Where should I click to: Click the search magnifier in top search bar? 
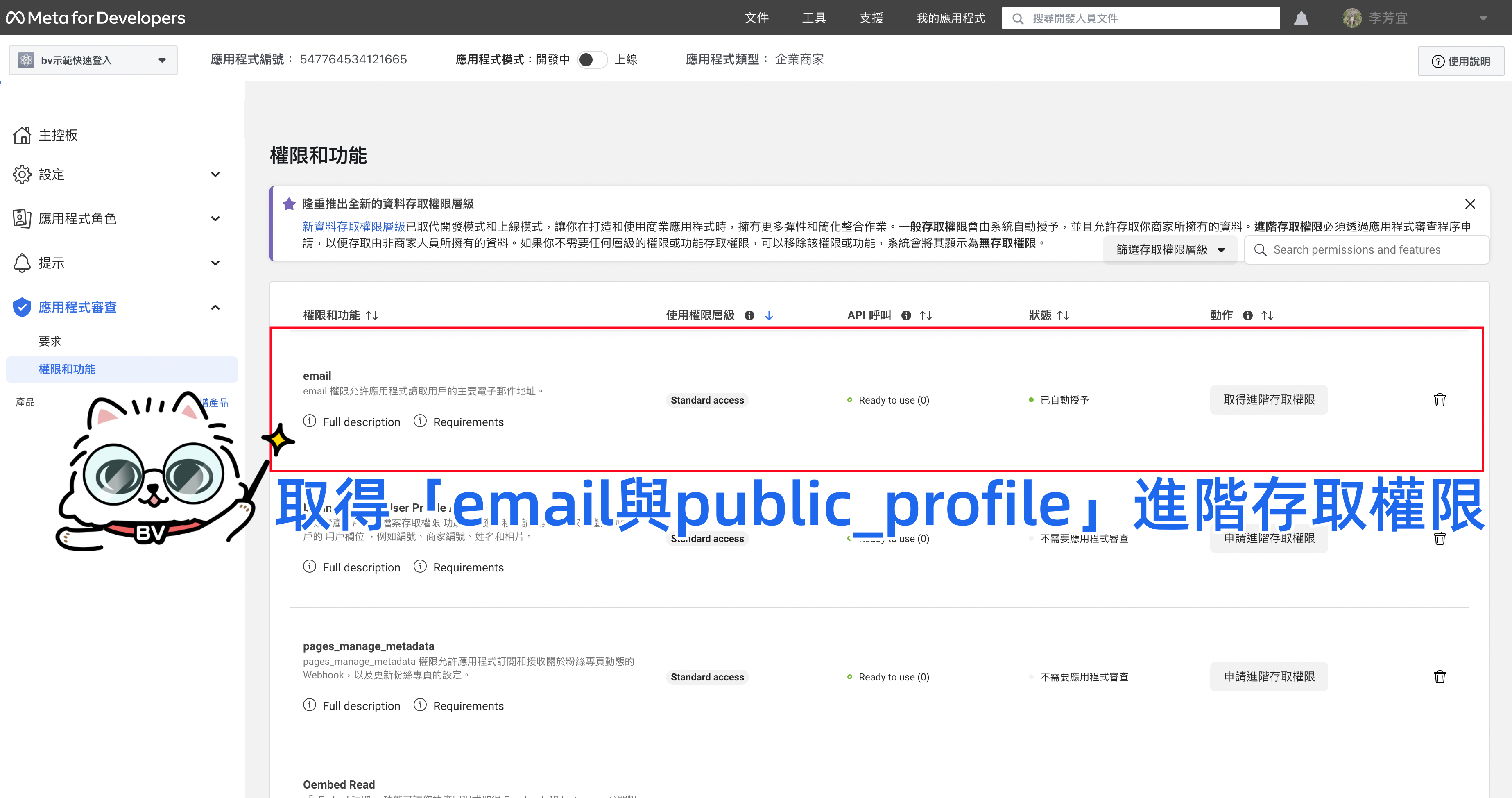(x=1019, y=18)
